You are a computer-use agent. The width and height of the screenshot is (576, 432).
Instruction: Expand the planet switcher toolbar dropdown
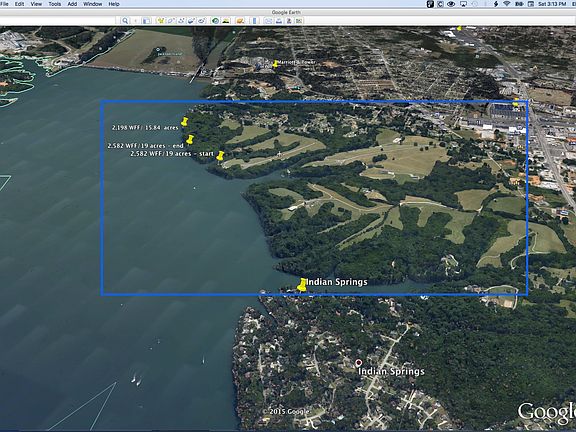click(240, 21)
